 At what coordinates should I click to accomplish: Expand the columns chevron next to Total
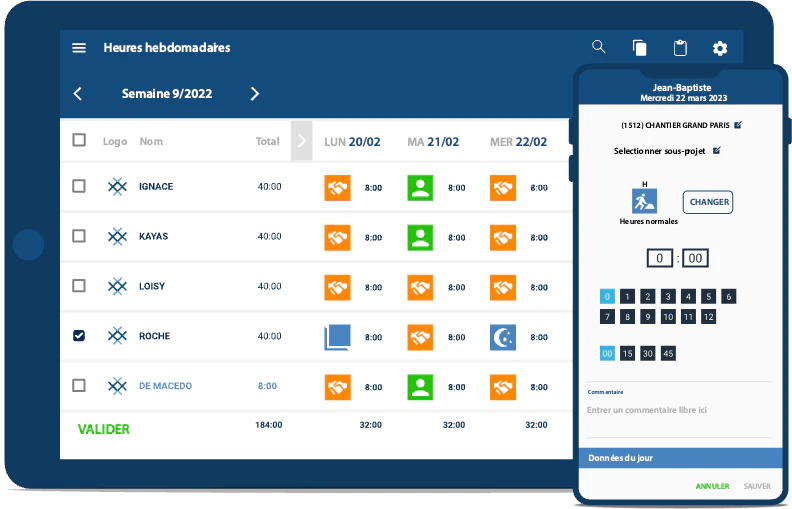pos(302,141)
